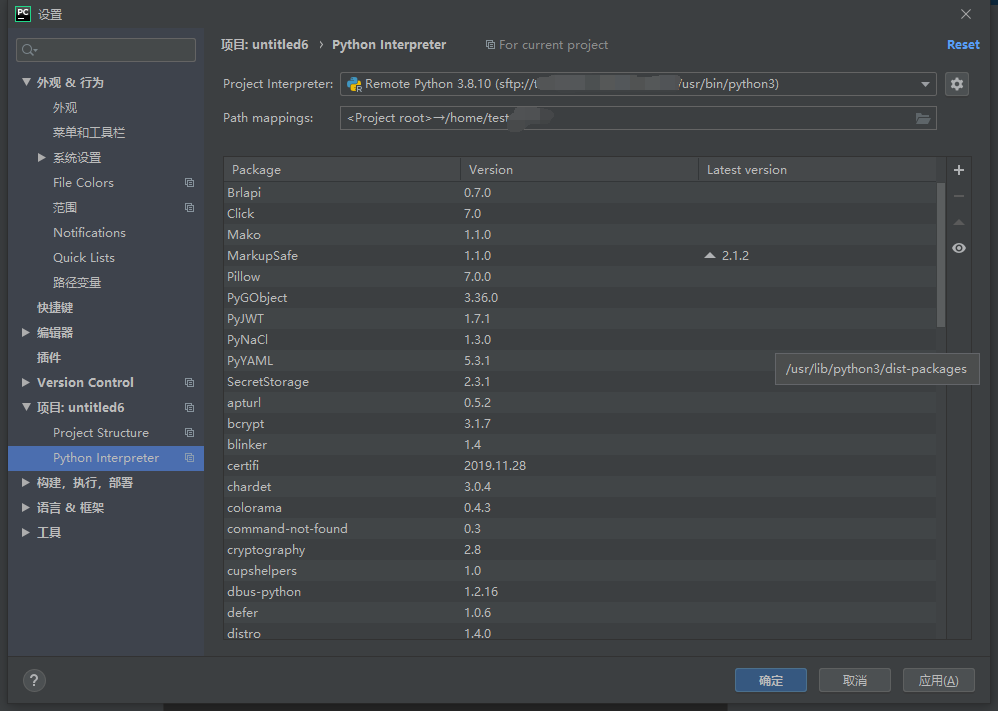Sort by Version column header
Screen dimensions: 998x711
[579, 170]
